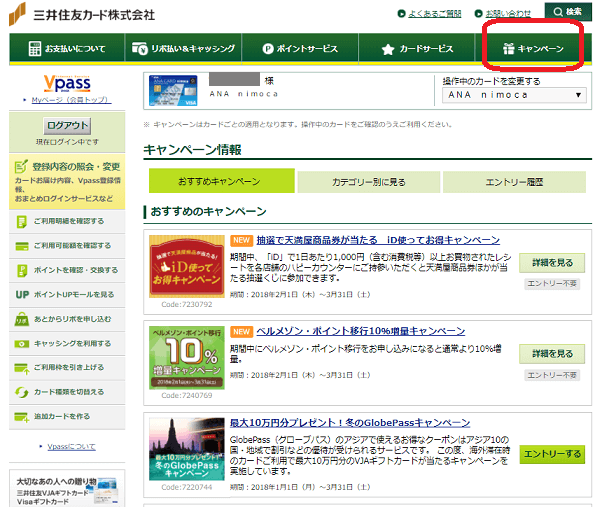Click the NEW badge on ベルメゾン campaign

click(241, 331)
